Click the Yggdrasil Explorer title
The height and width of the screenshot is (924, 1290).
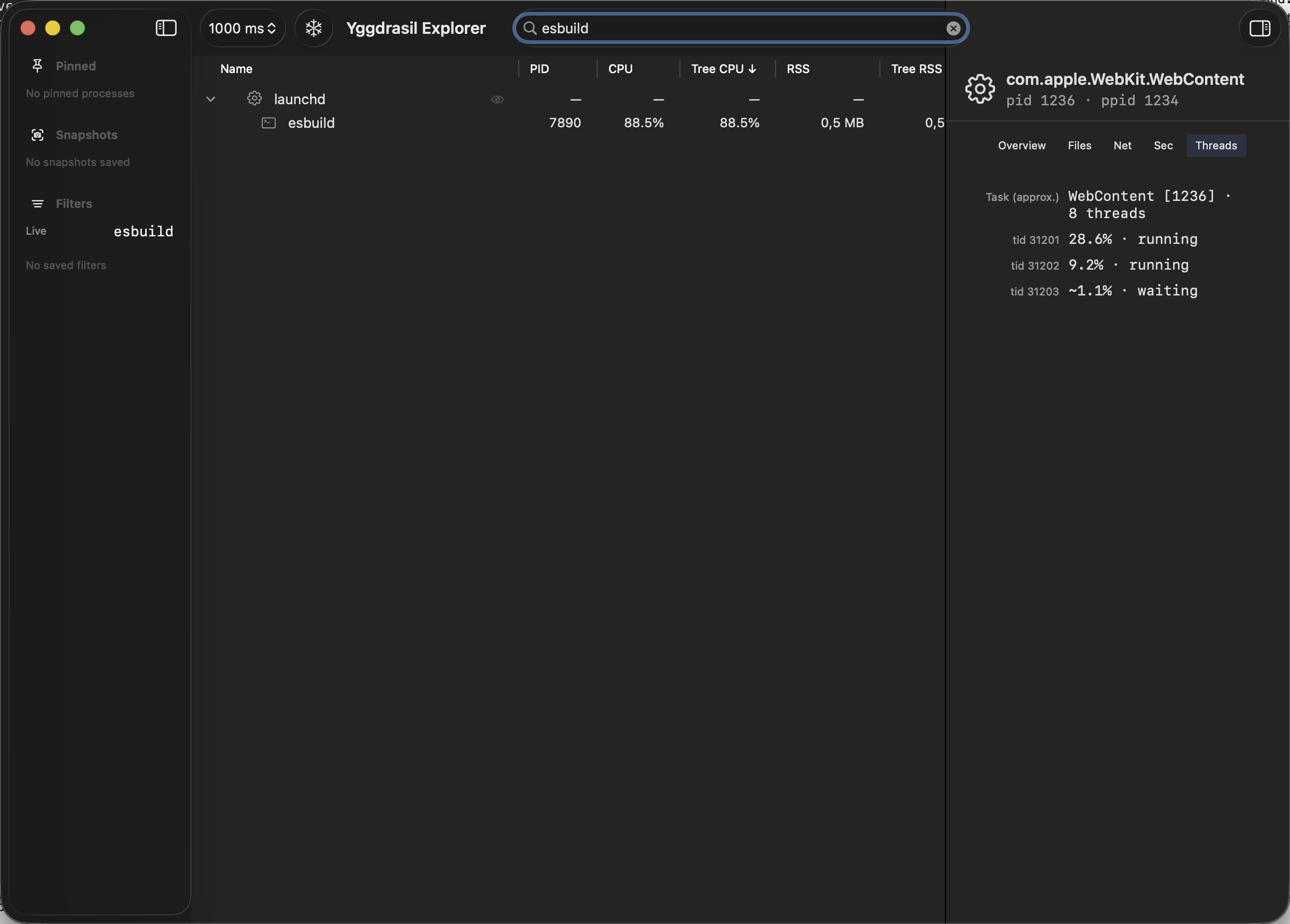(416, 28)
